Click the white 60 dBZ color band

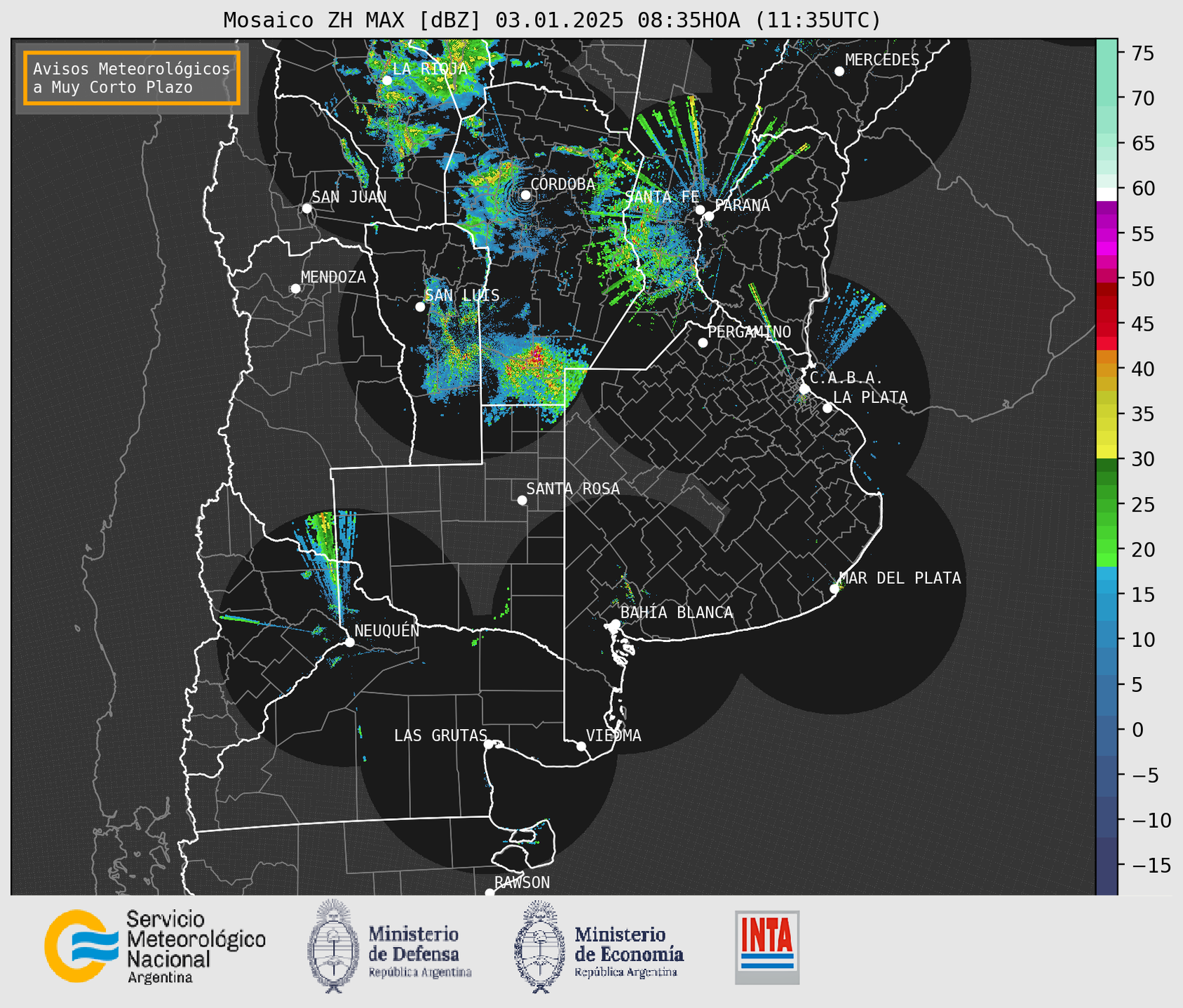coord(1107,194)
